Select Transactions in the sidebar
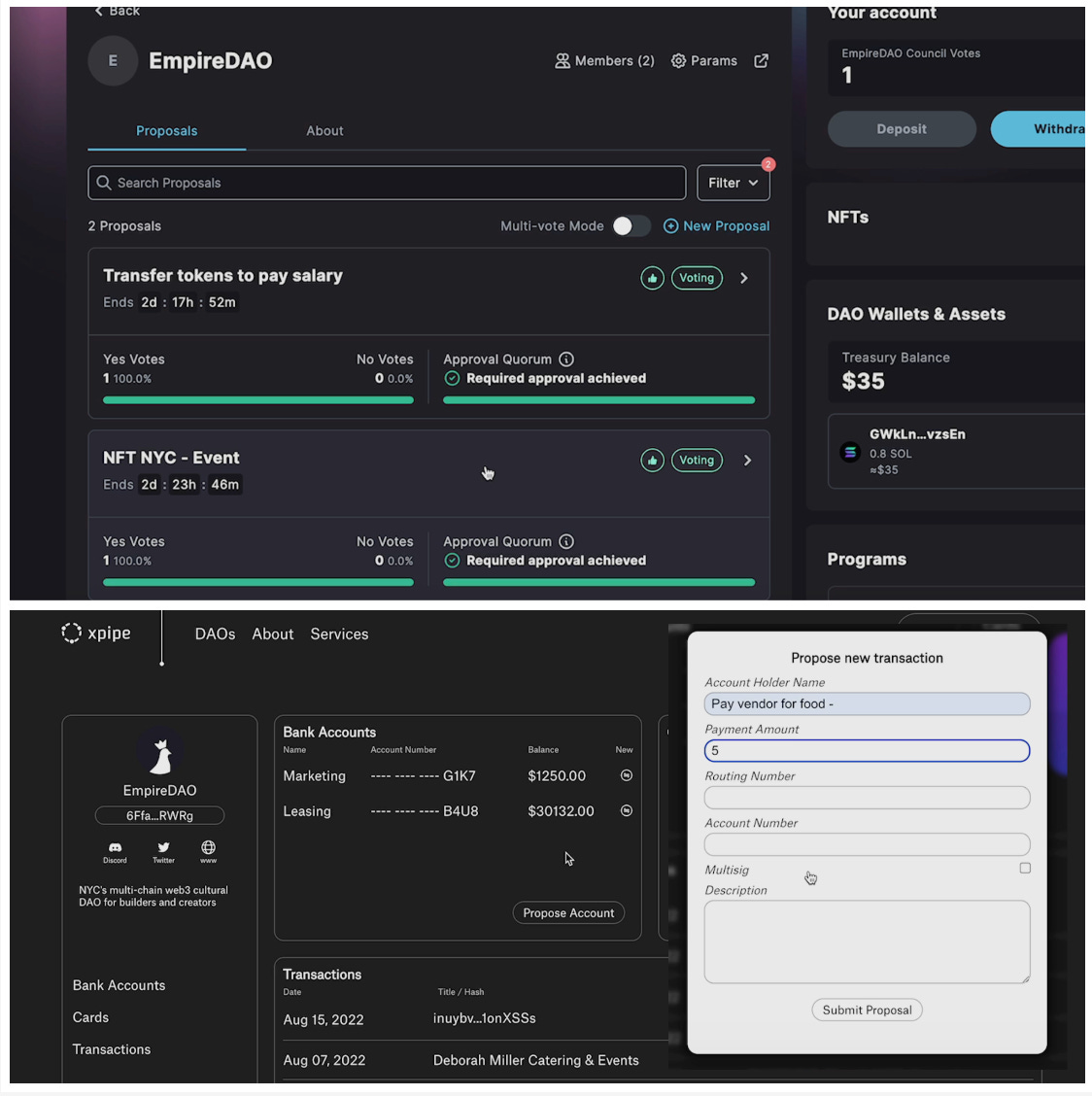Screen dimensions: 1092x1096 pos(112,1049)
